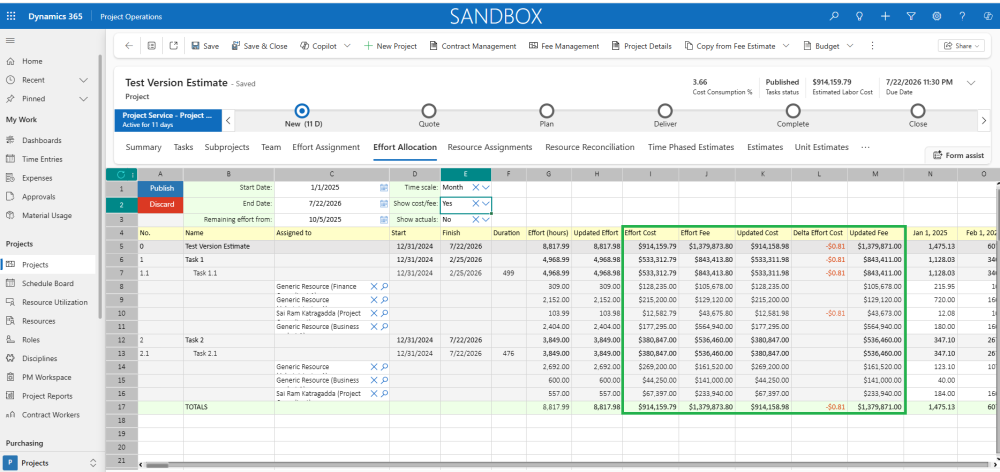Open PM Workspace in the sidebar
Image resolution: width=1000 pixels, height=472 pixels.
pyautogui.click(x=47, y=378)
